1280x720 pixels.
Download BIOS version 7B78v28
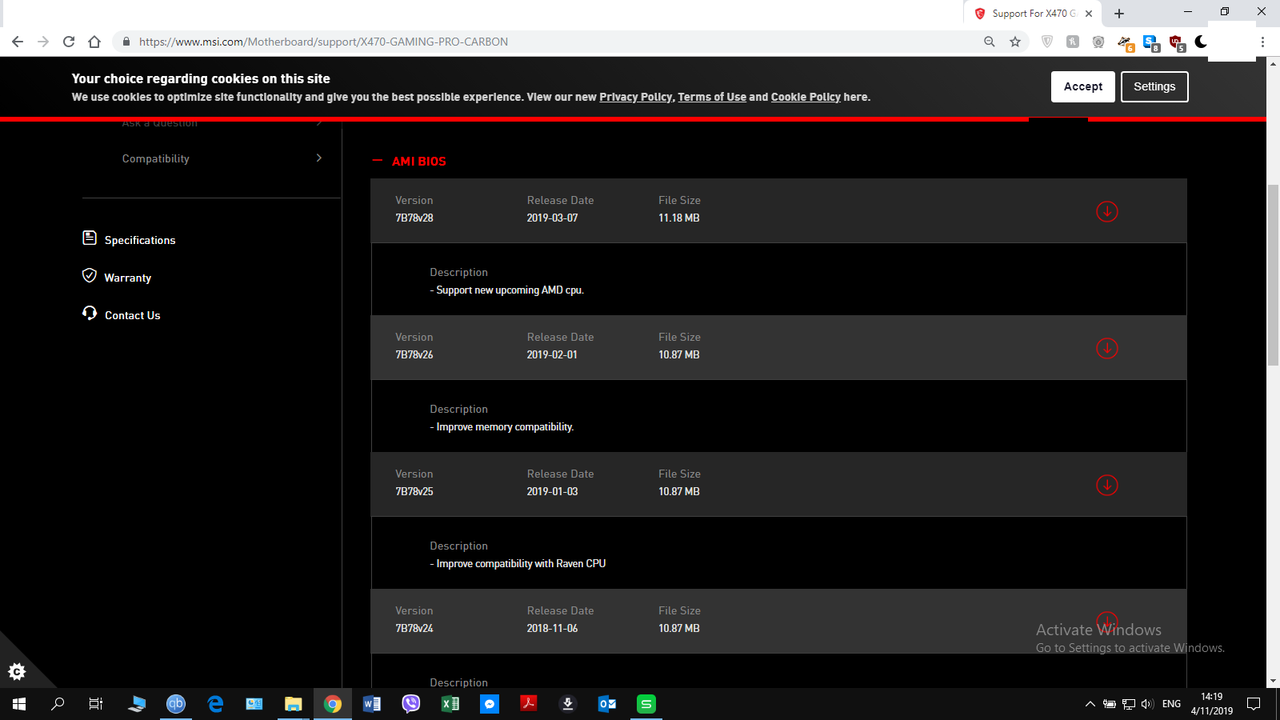pyautogui.click(x=1107, y=211)
